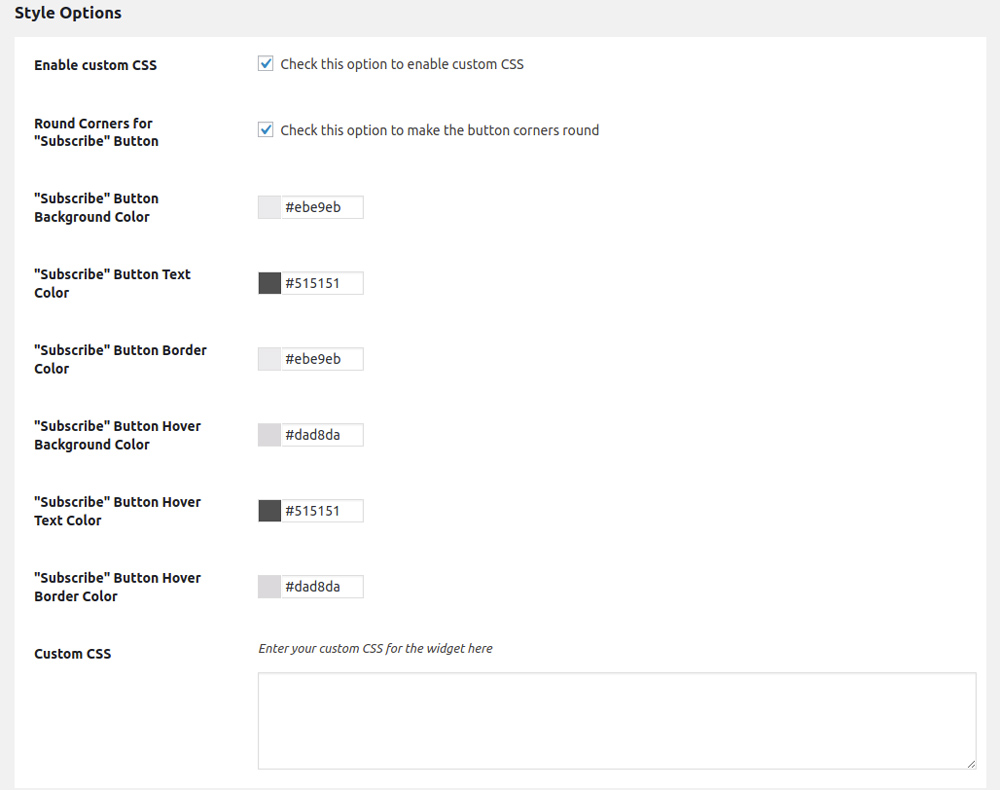This screenshot has width=1000, height=790.
Task: Click the Button Border Color hex field
Action: [321, 359]
